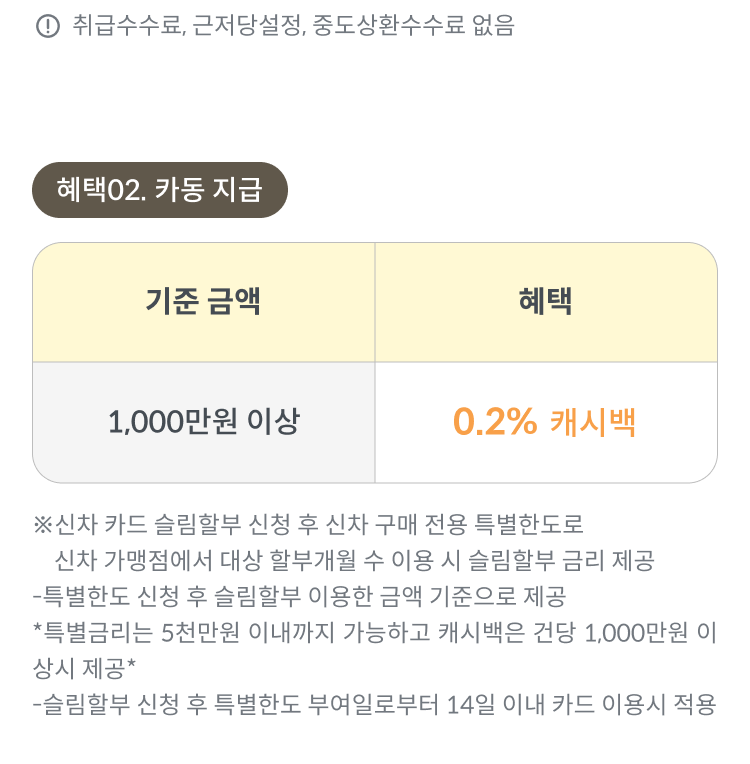The width and height of the screenshot is (750, 764).
Task: Click the *특별금리는 5천만원 이내 line
Action: (375, 633)
